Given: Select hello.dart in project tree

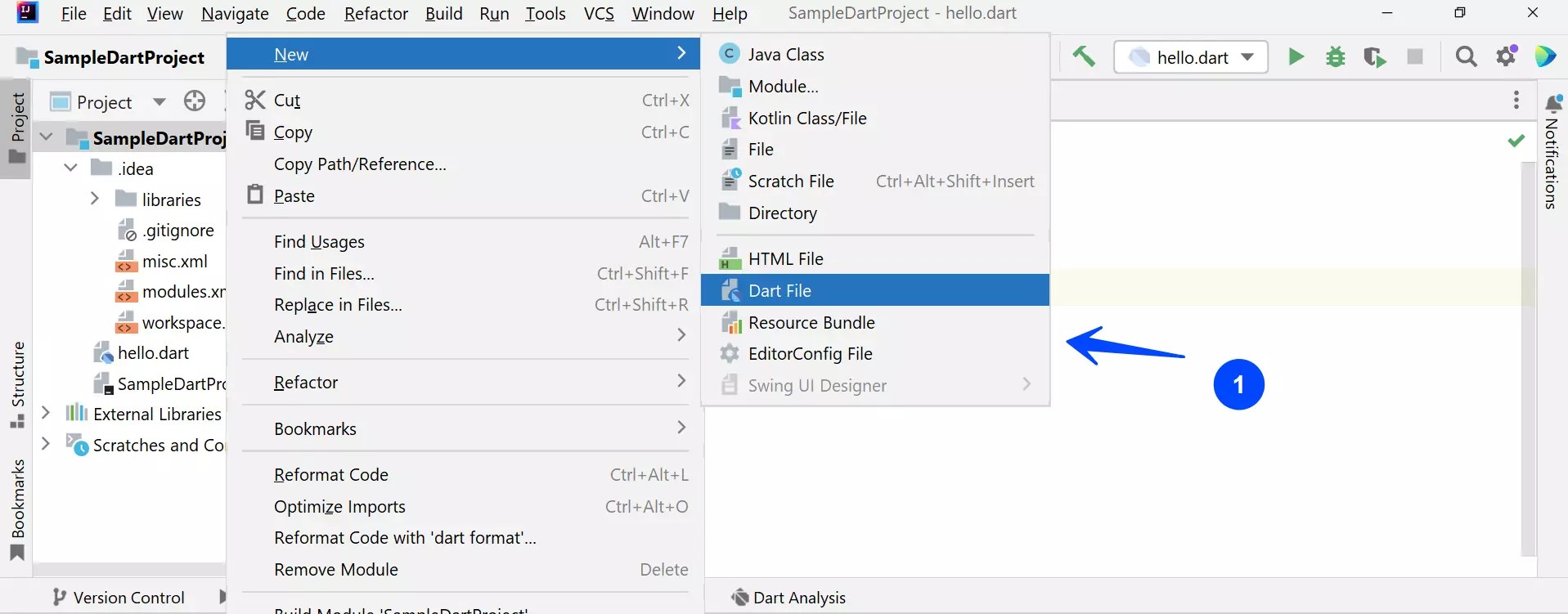Looking at the screenshot, I should (x=142, y=353).
